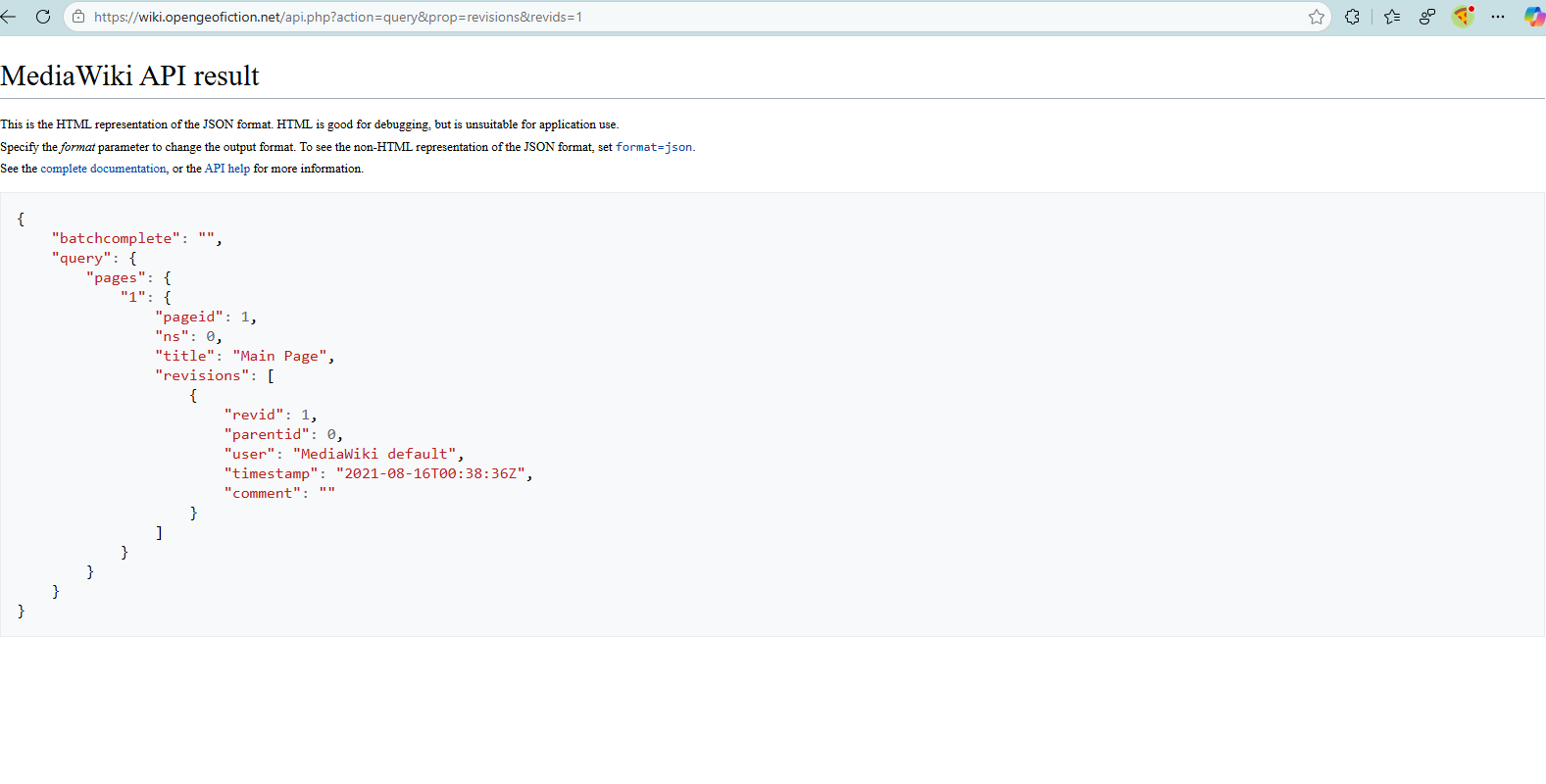The height and width of the screenshot is (784, 1546).
Task: Open the Extensions puzzle-piece menu
Action: [1353, 17]
